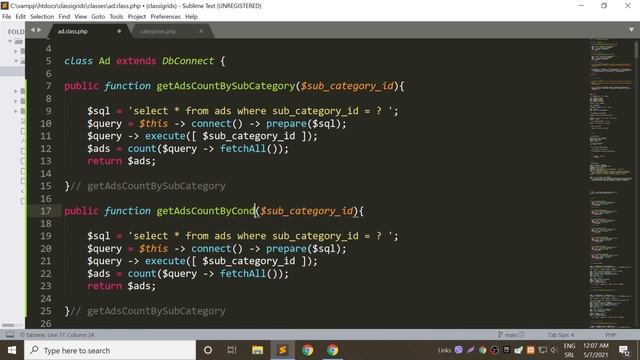Open the PHP syntax selector
This screenshot has width=640, height=360.
tap(610, 335)
